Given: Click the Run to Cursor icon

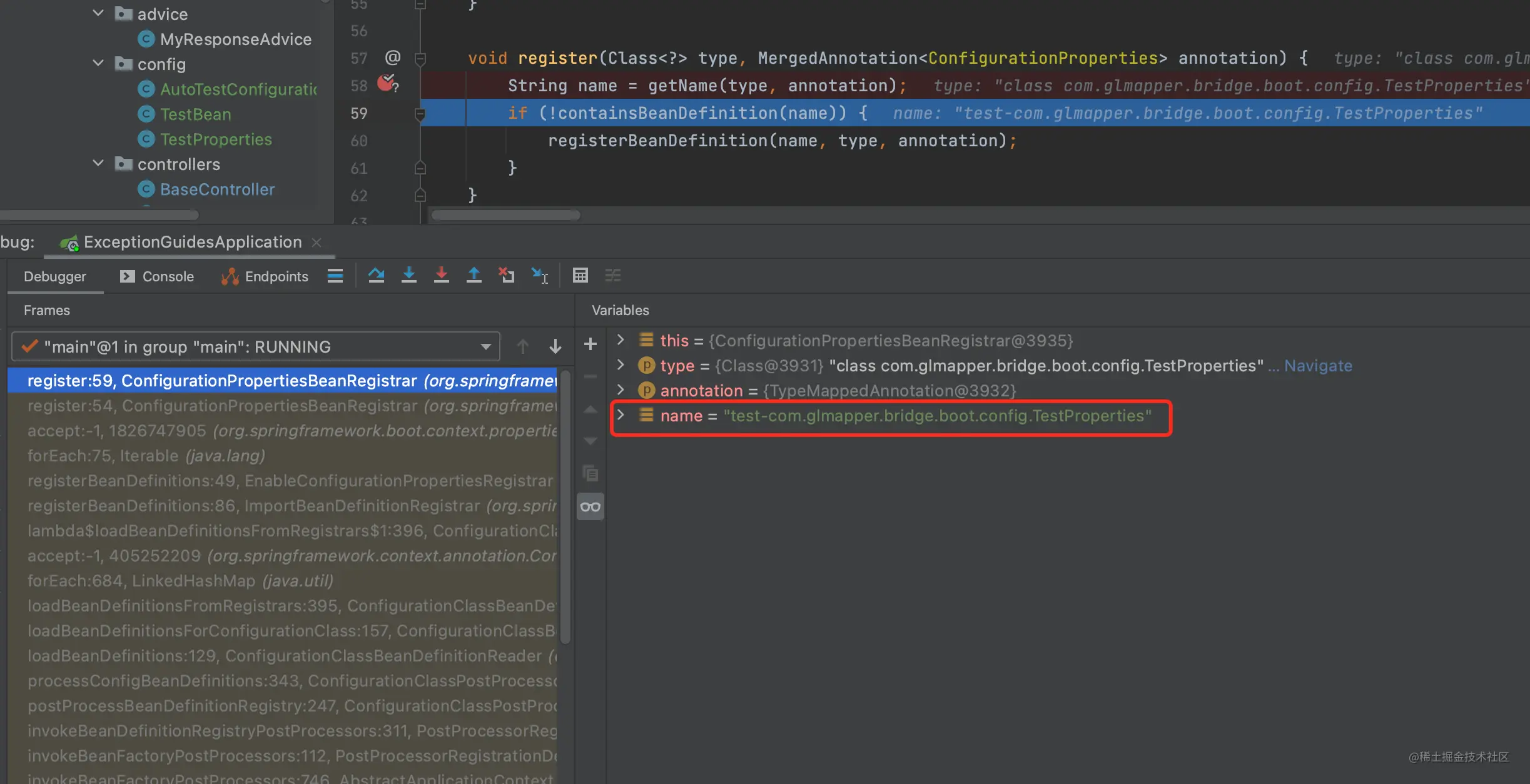Looking at the screenshot, I should tap(540, 275).
